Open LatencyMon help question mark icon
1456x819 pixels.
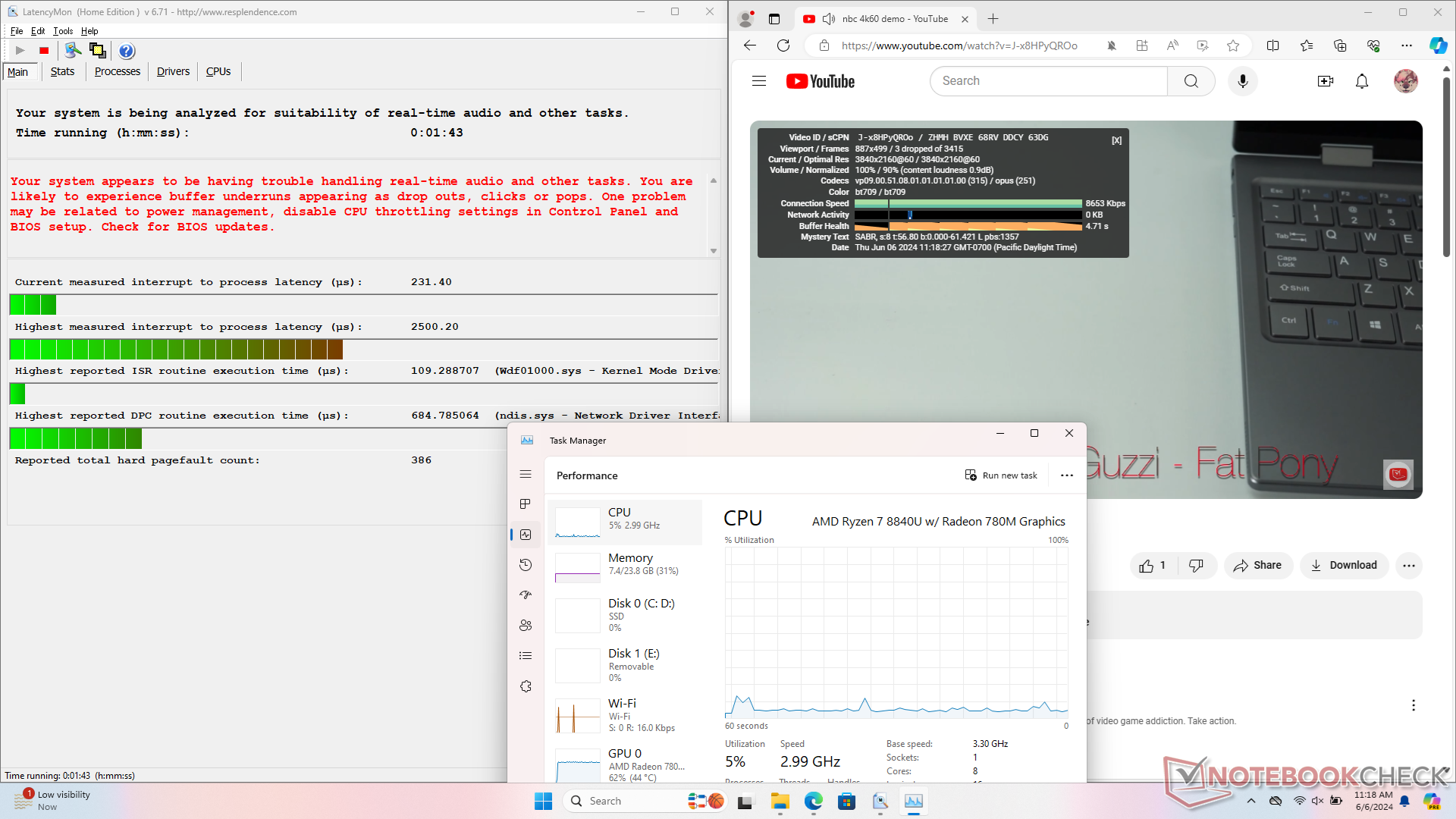pyautogui.click(x=127, y=51)
